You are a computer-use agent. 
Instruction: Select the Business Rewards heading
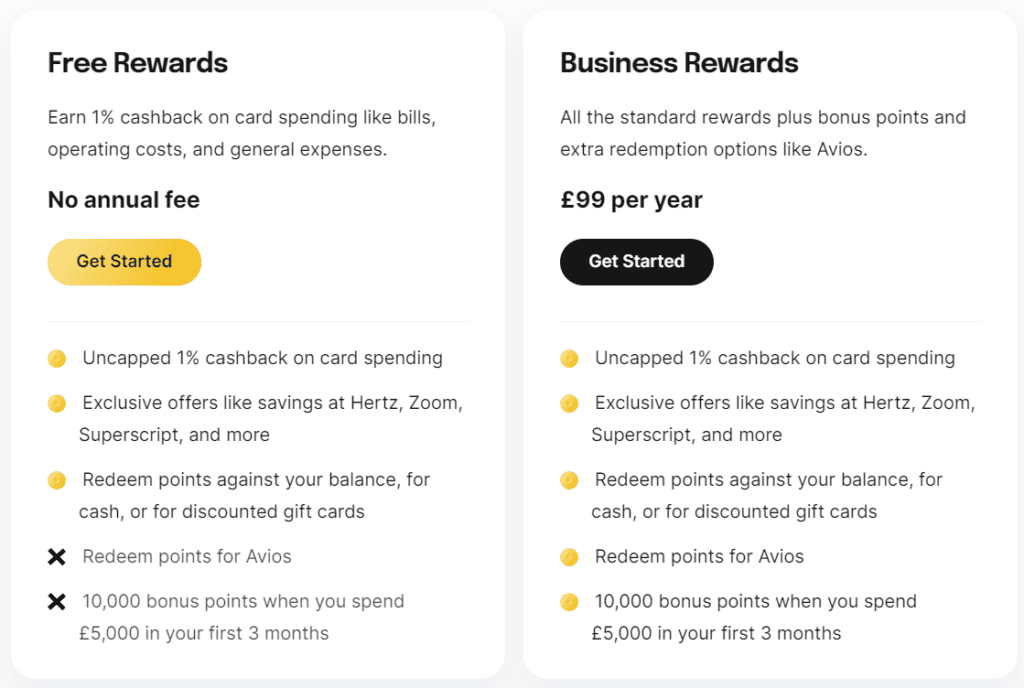678,63
